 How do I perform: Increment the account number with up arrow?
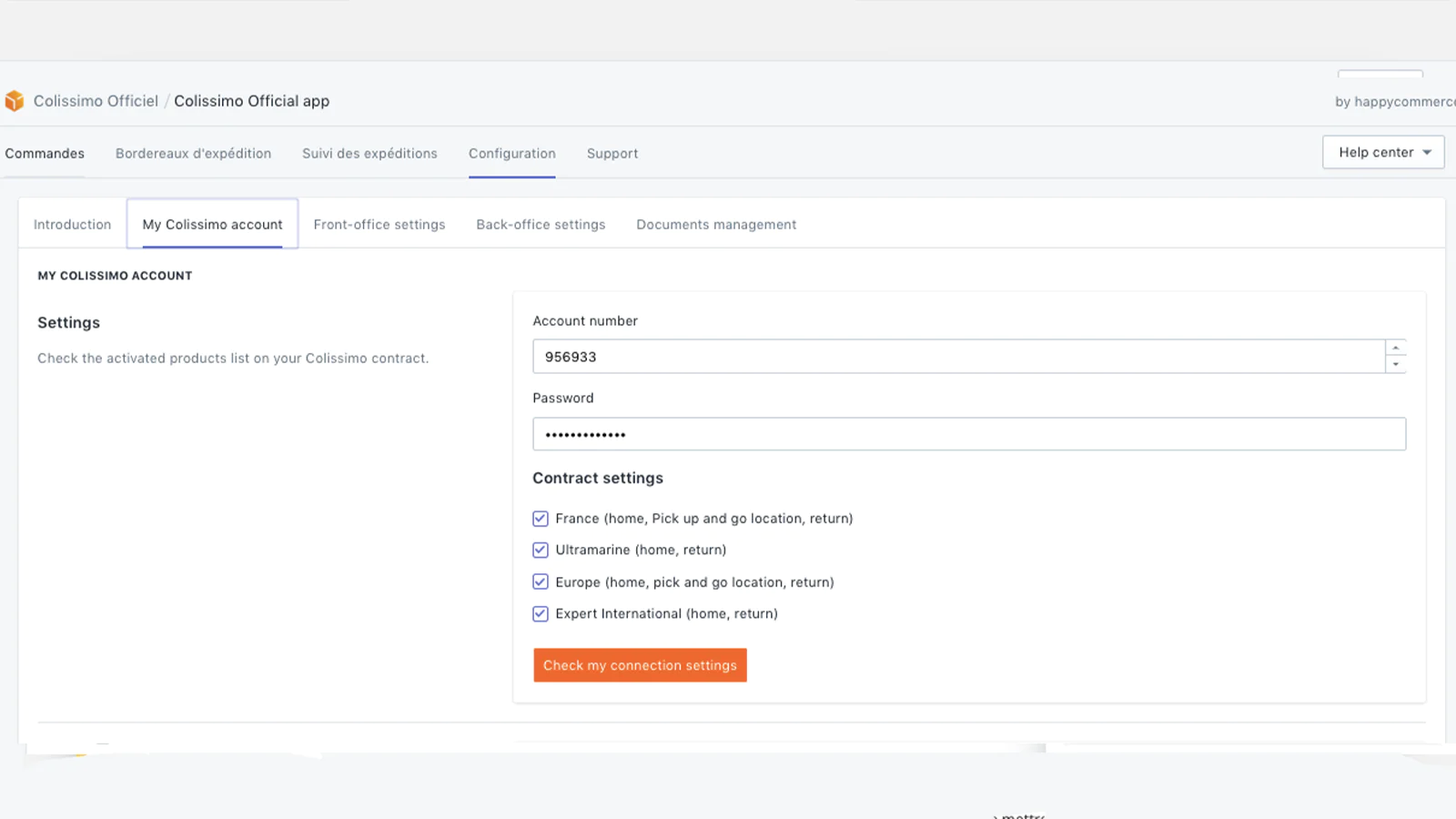tap(1395, 348)
